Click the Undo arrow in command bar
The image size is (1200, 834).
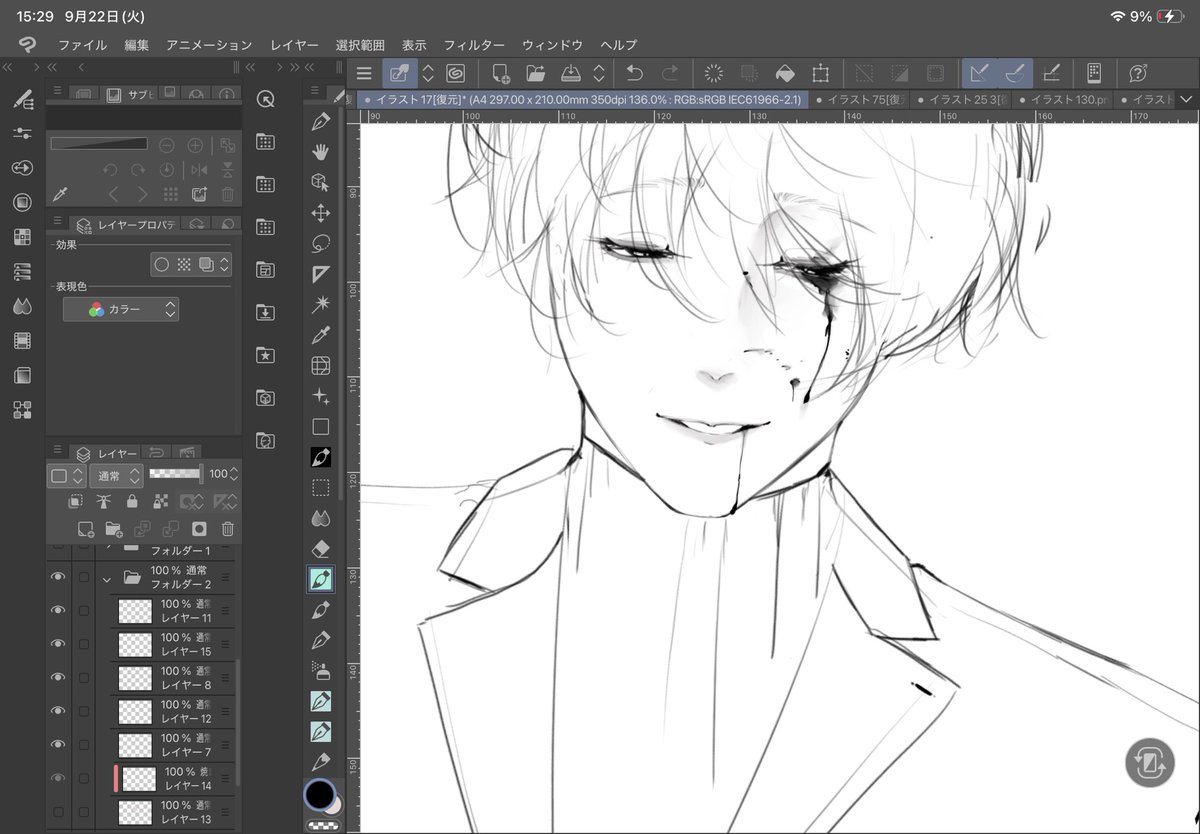[634, 73]
